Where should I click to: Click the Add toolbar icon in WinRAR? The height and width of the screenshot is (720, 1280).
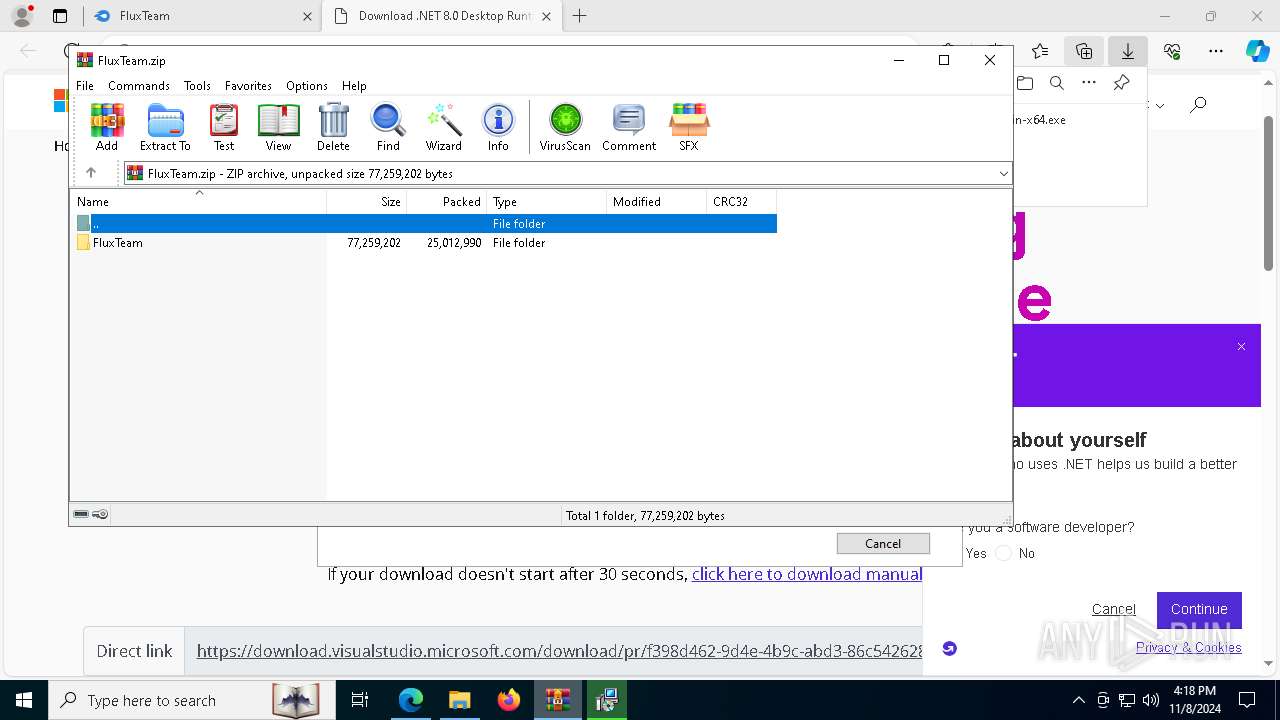pyautogui.click(x=107, y=127)
